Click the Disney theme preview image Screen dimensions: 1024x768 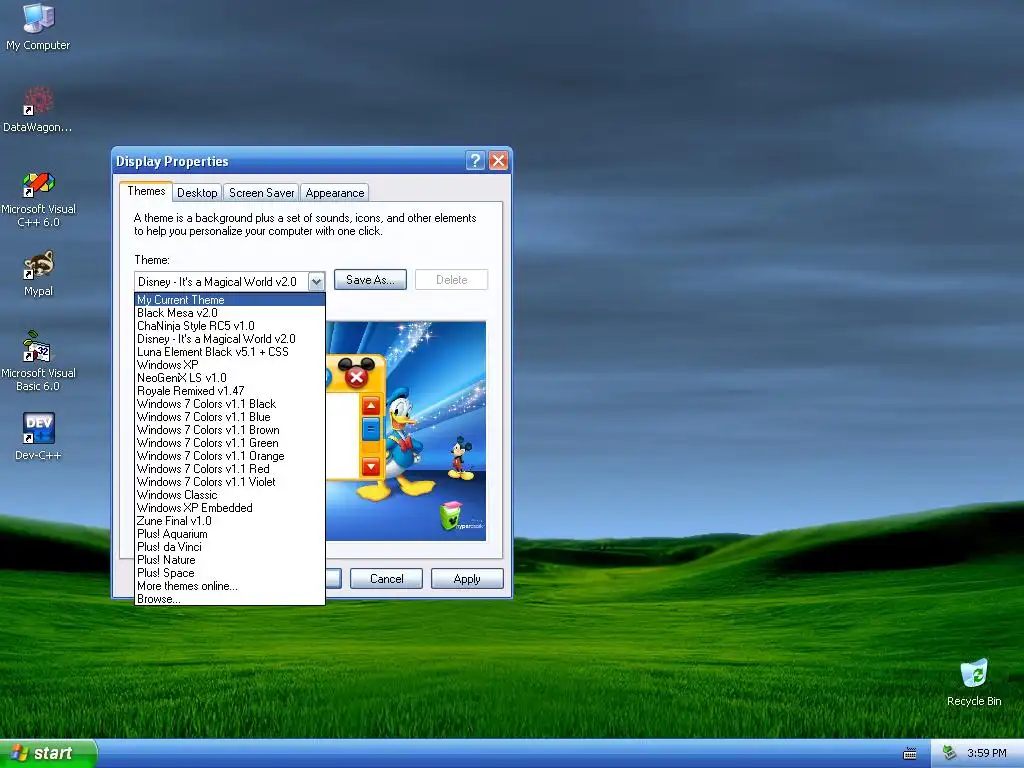(406, 431)
